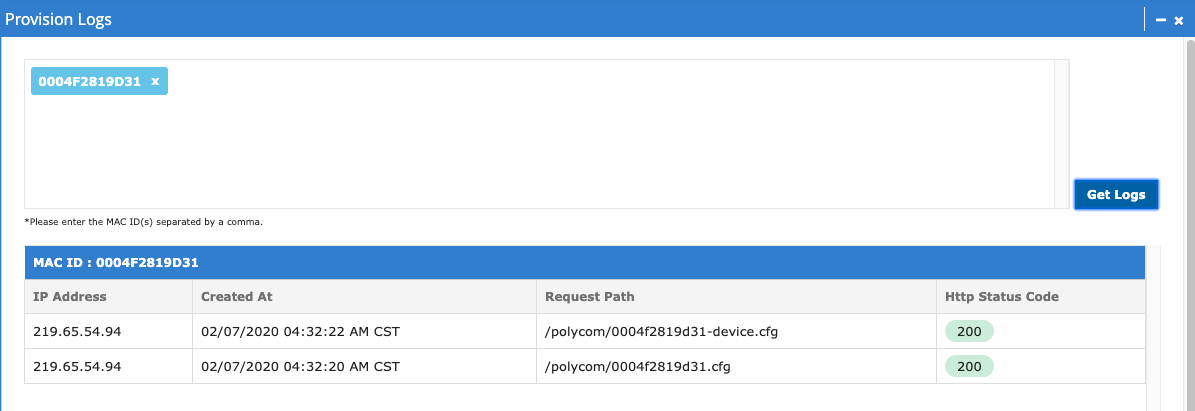Open the /polycom/0004f2819d31-device.cfg request path
The width and height of the screenshot is (1195, 411).
click(661, 332)
